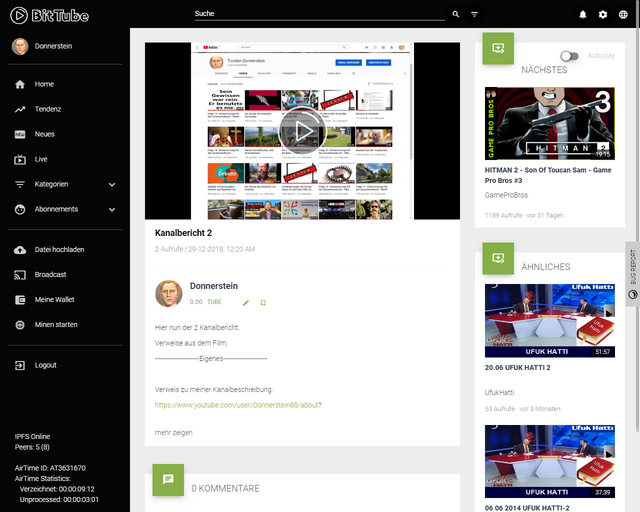This screenshot has width=640, height=512.
Task: Click the Suche search field
Action: 320,14
